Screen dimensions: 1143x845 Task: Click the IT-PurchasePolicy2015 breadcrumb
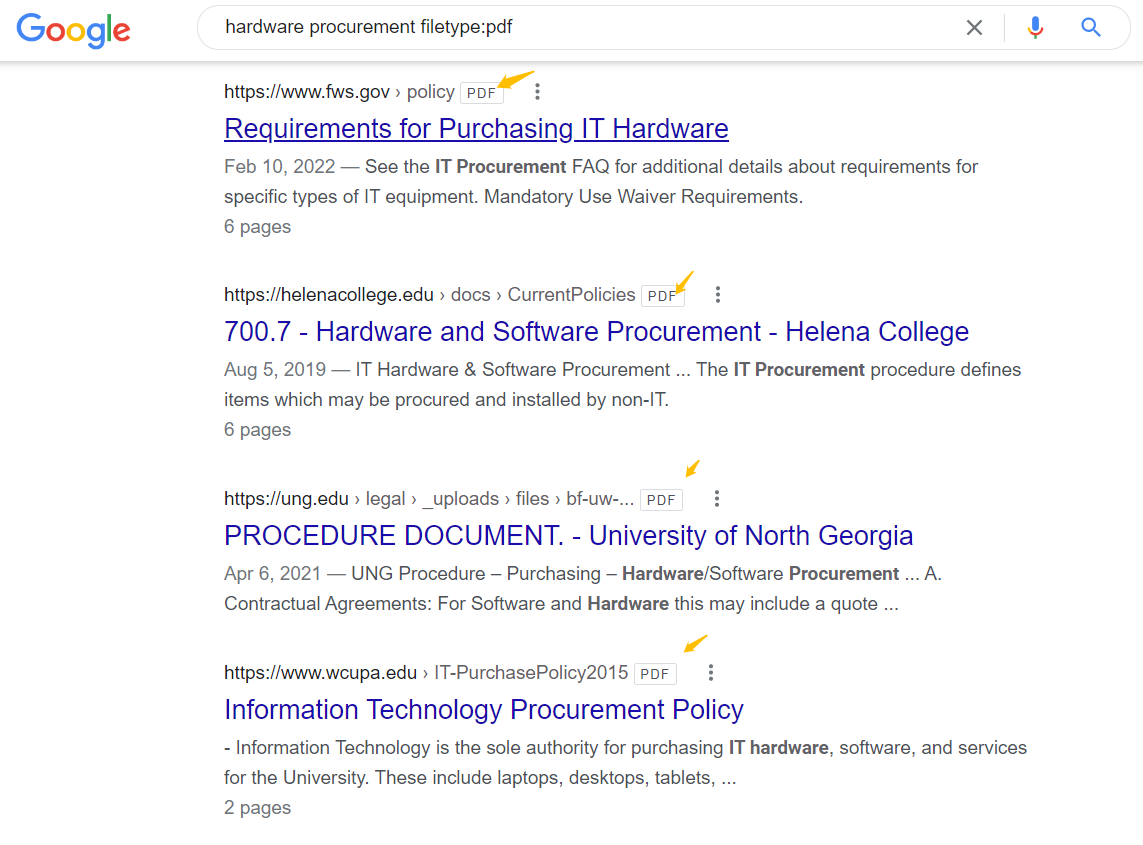530,673
